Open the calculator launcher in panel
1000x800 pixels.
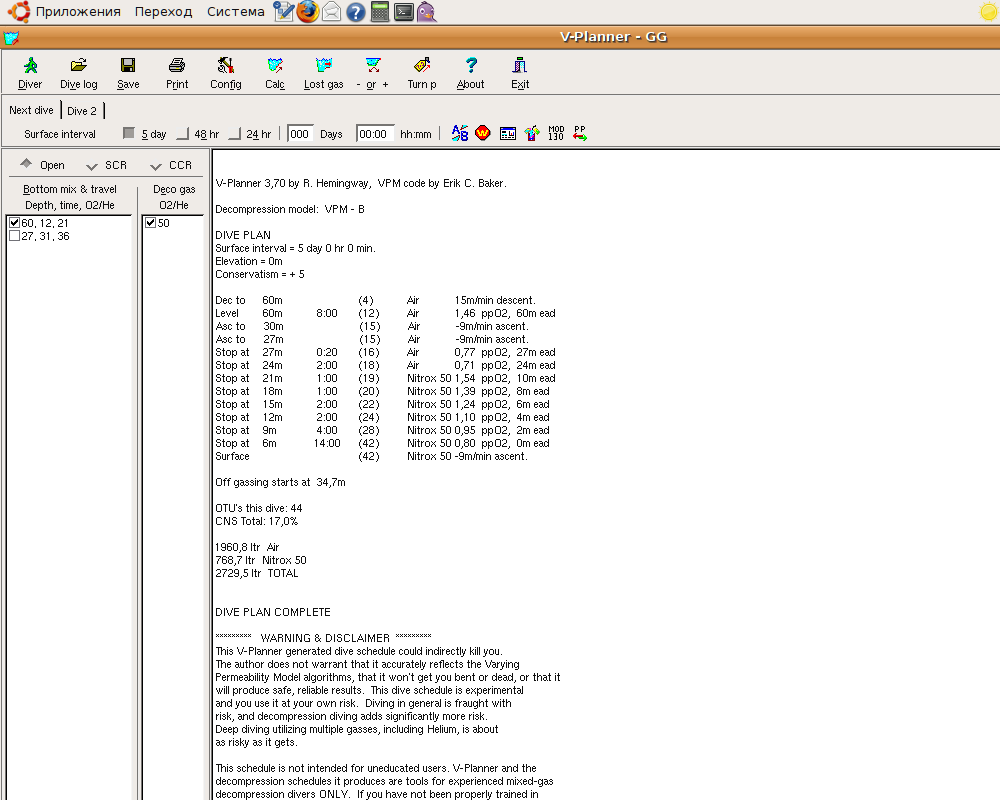tap(380, 11)
